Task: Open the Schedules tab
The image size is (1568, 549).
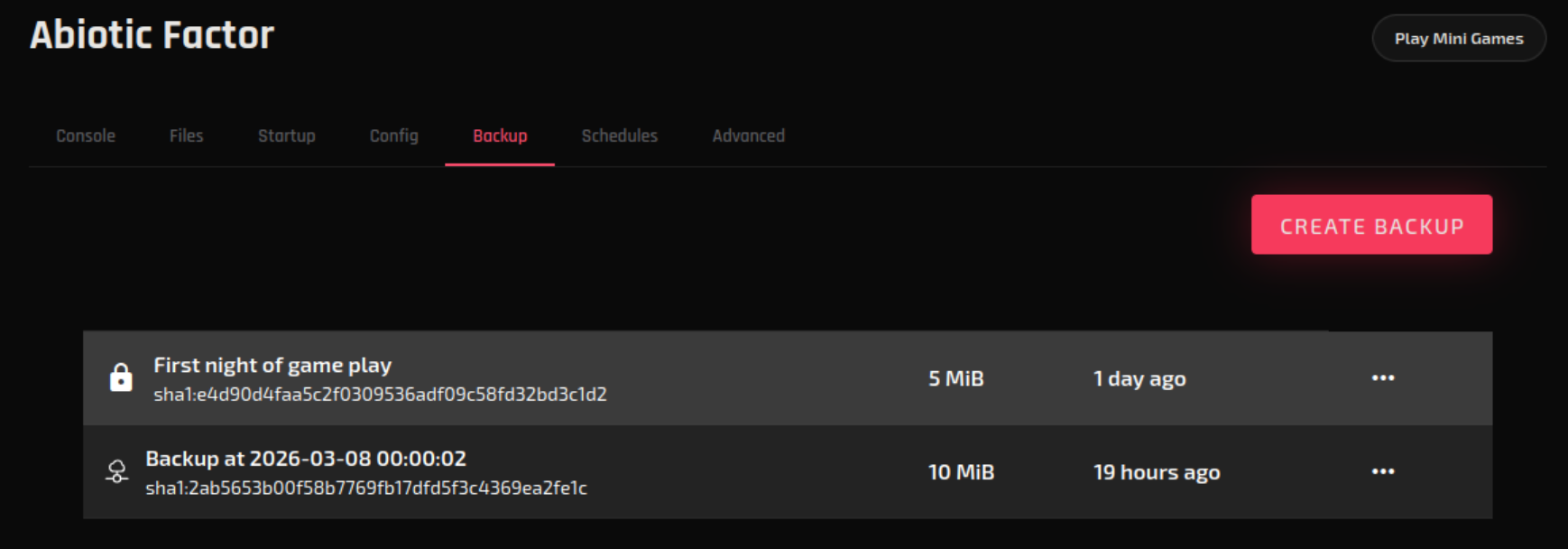Action: point(619,135)
